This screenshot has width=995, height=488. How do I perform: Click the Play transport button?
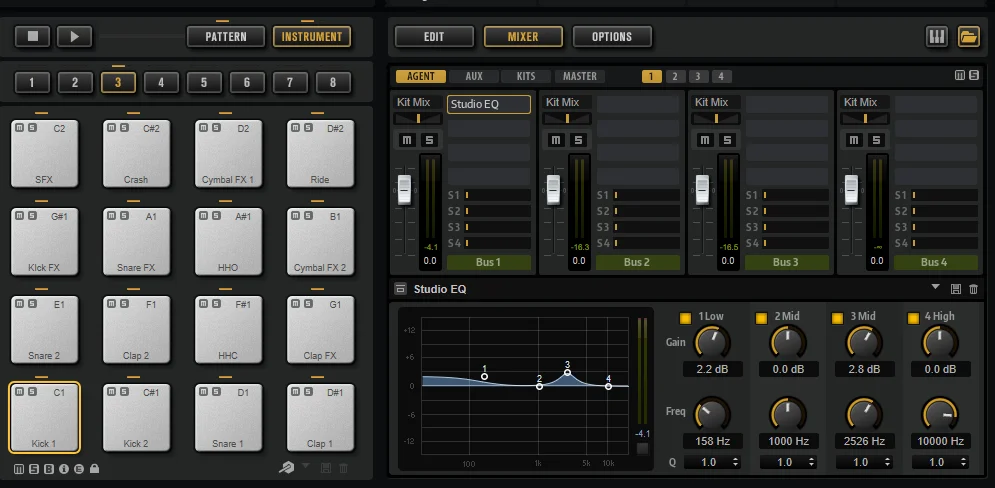click(x=74, y=36)
